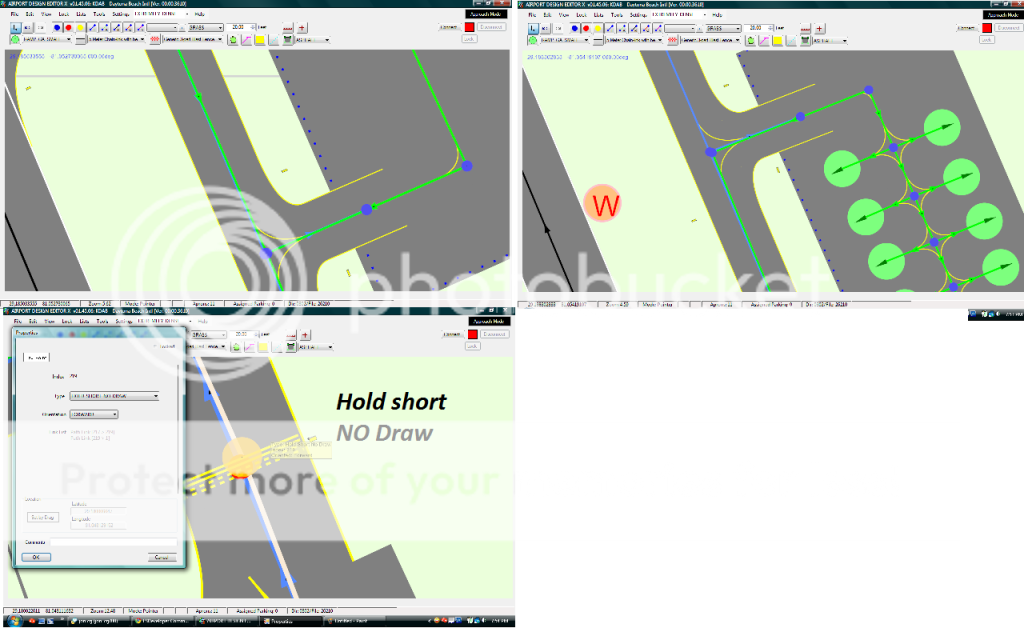Click the yellow rectangle drawing icon
Viewport: 1024px width, 640px height.
[x=261, y=42]
